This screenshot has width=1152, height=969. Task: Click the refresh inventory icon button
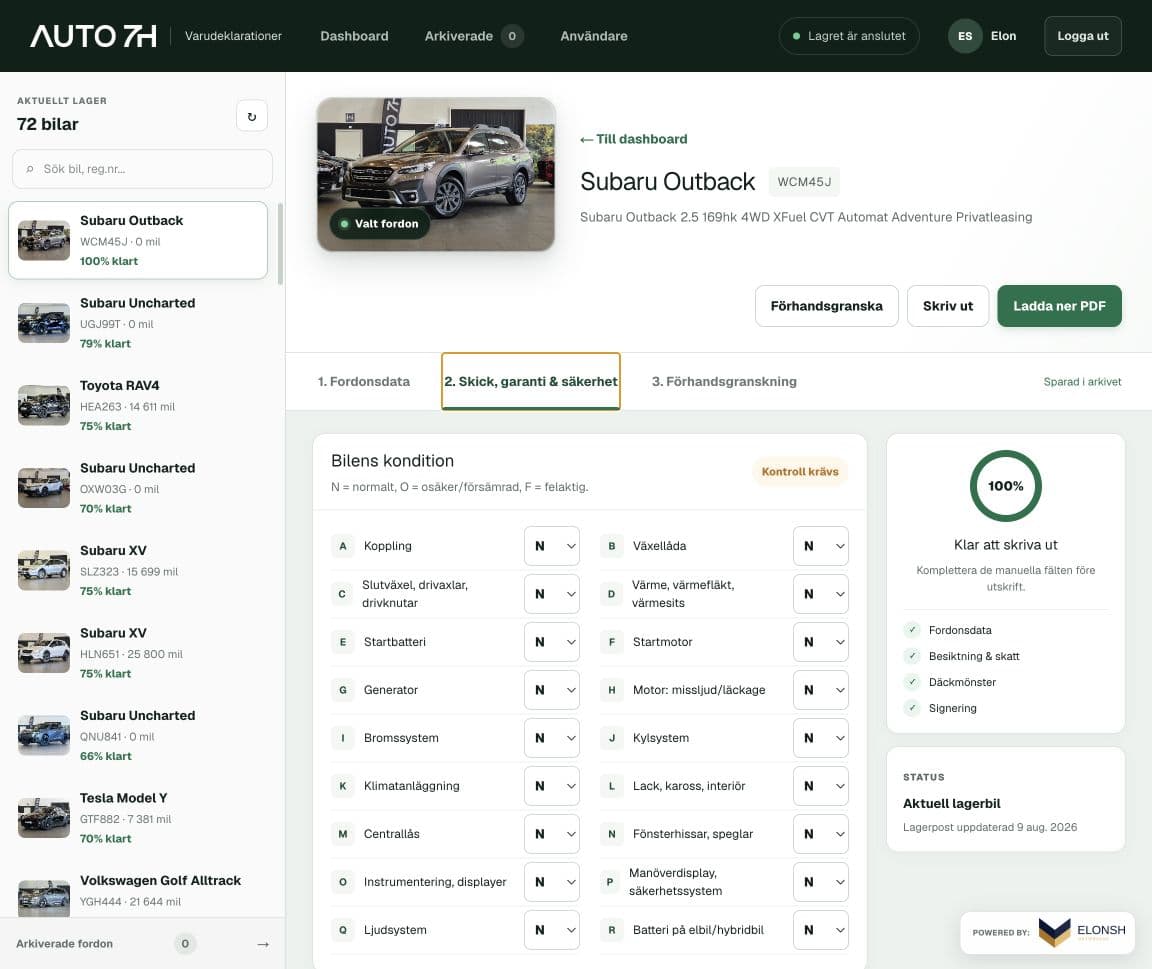[252, 116]
